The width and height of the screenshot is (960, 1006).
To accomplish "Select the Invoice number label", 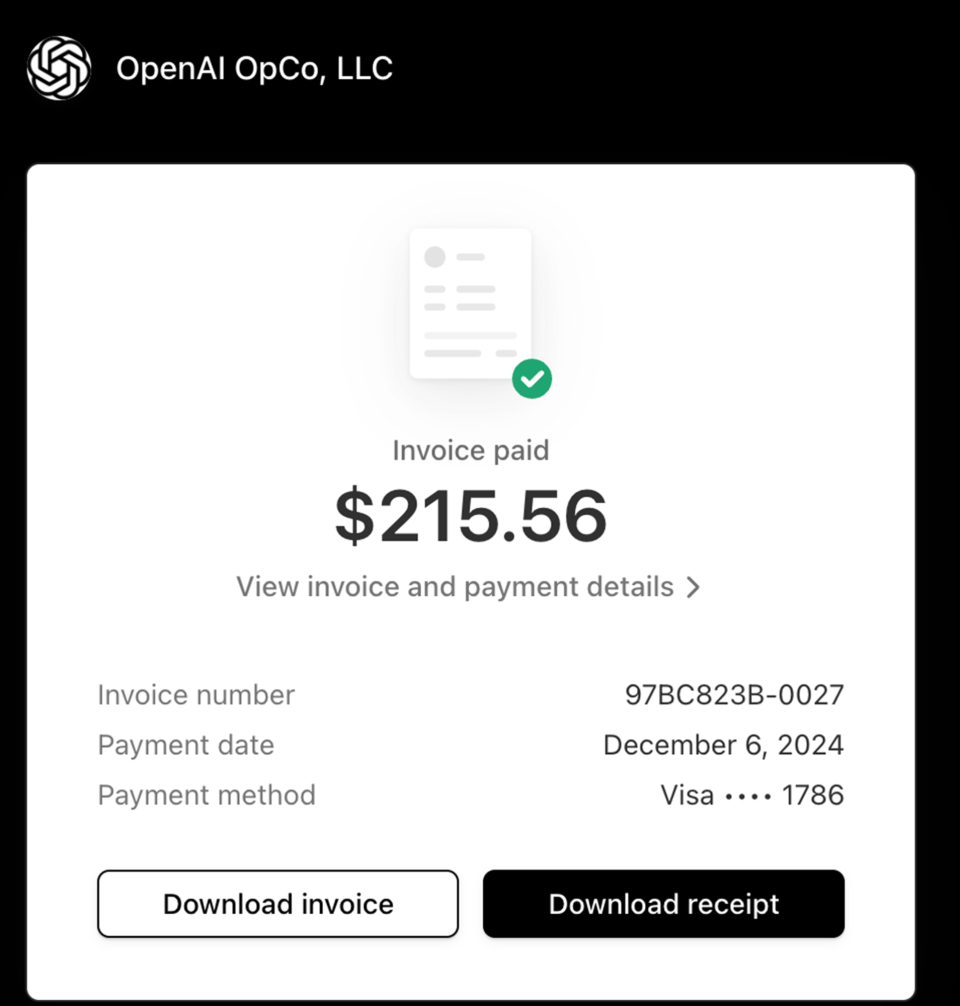I will pos(196,695).
